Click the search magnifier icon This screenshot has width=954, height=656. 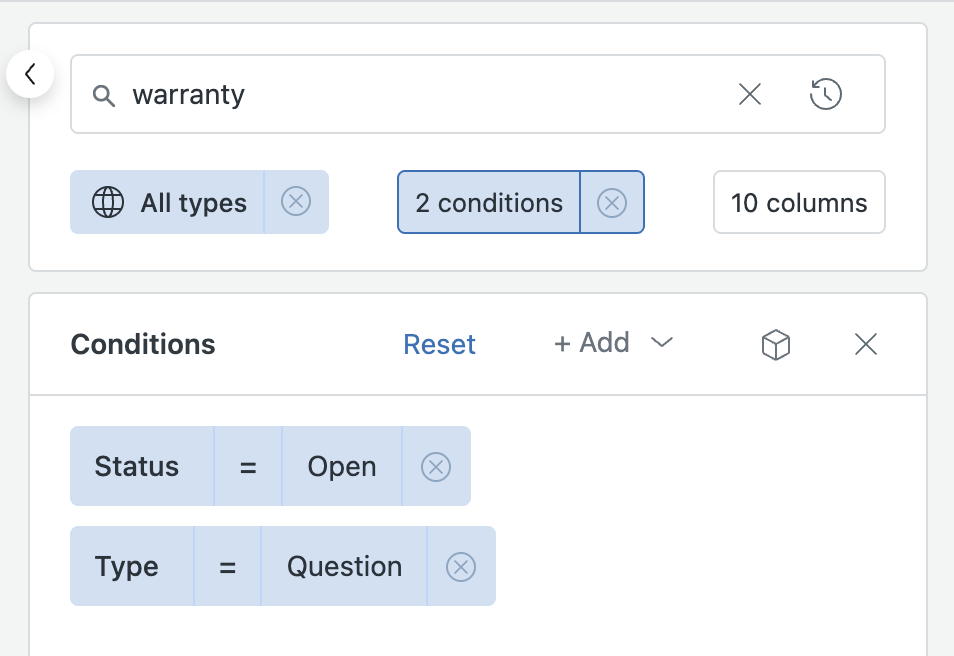(103, 95)
